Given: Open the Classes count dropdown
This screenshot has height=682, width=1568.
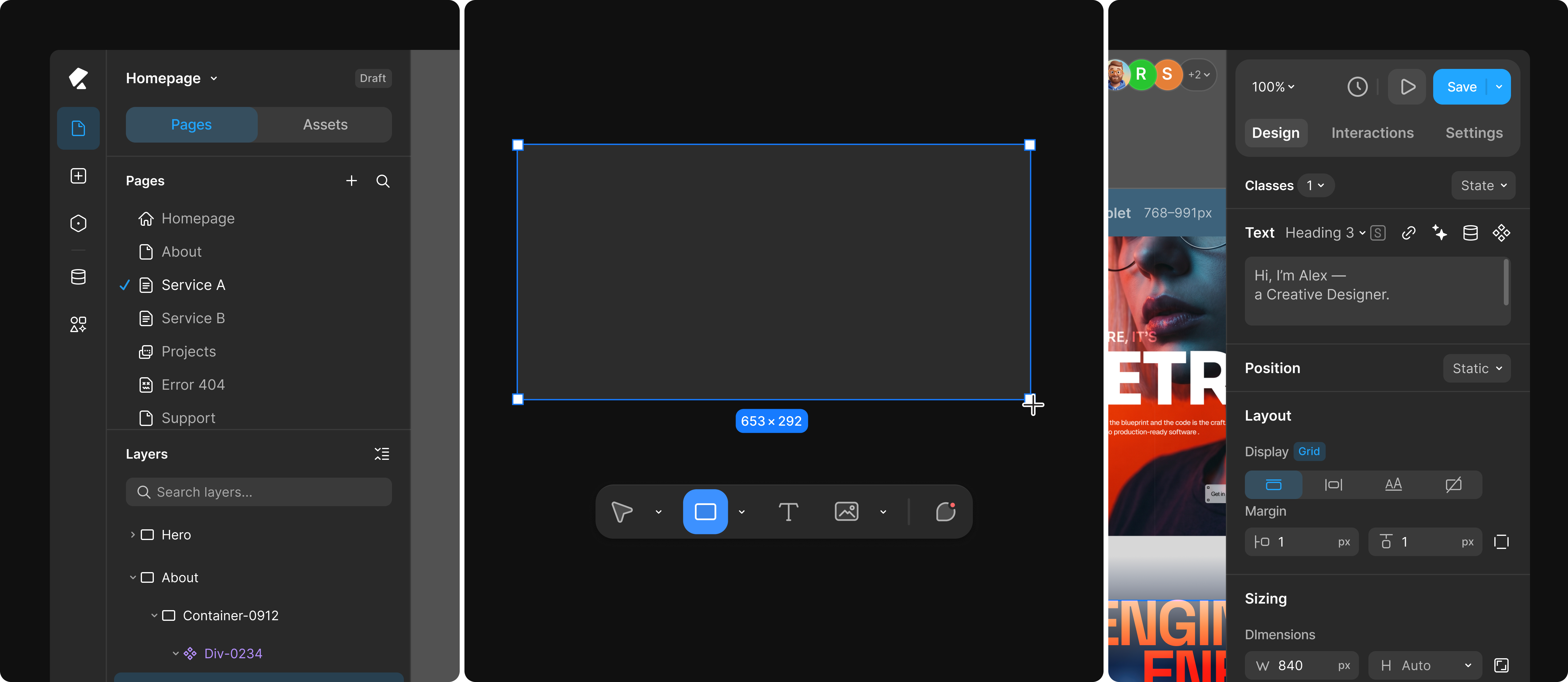Looking at the screenshot, I should tap(1315, 186).
